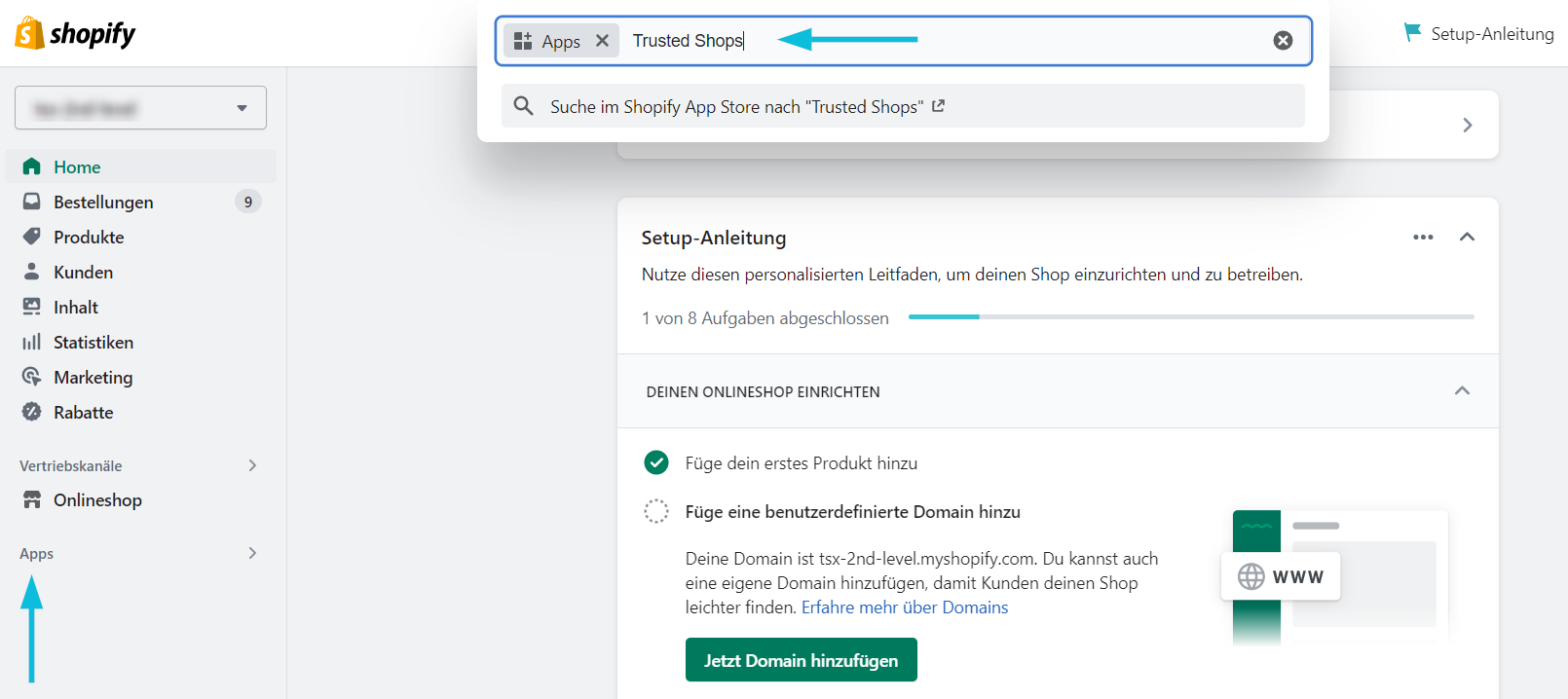Search Shopify App Store for Trusted Shops
Screen dimensions: 1568x699
903,106
